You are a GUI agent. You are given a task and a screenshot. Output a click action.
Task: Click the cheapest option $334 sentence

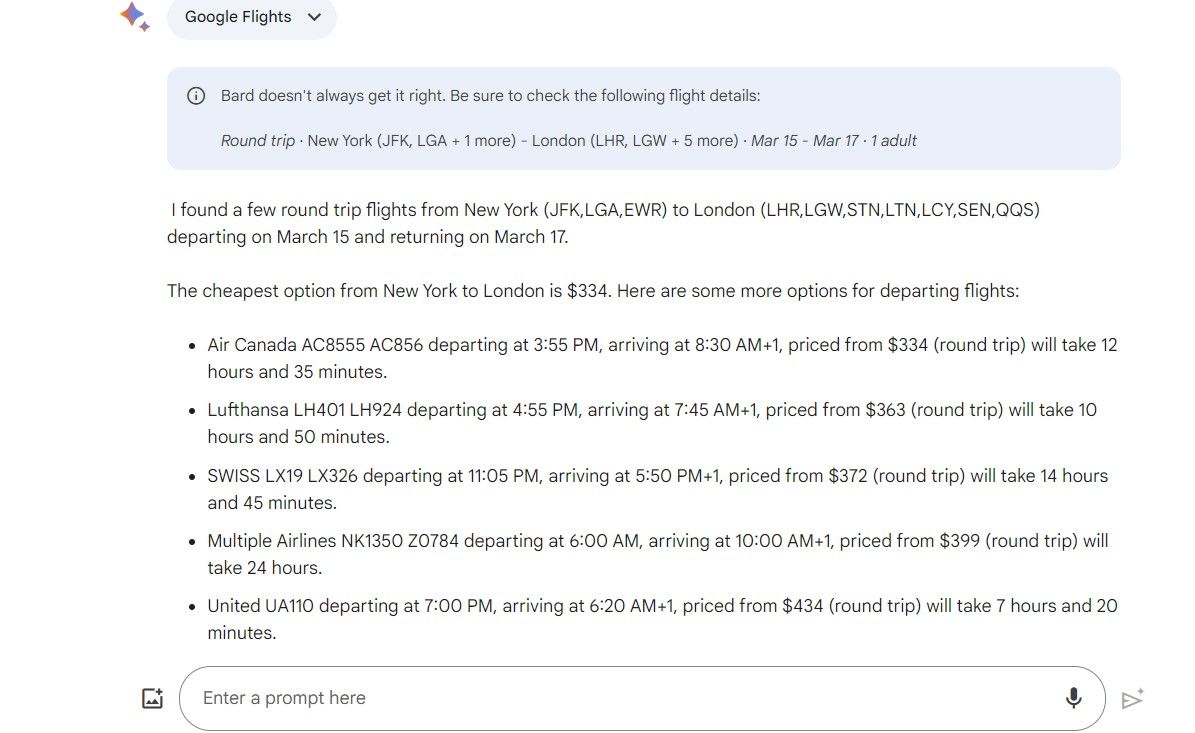(592, 292)
